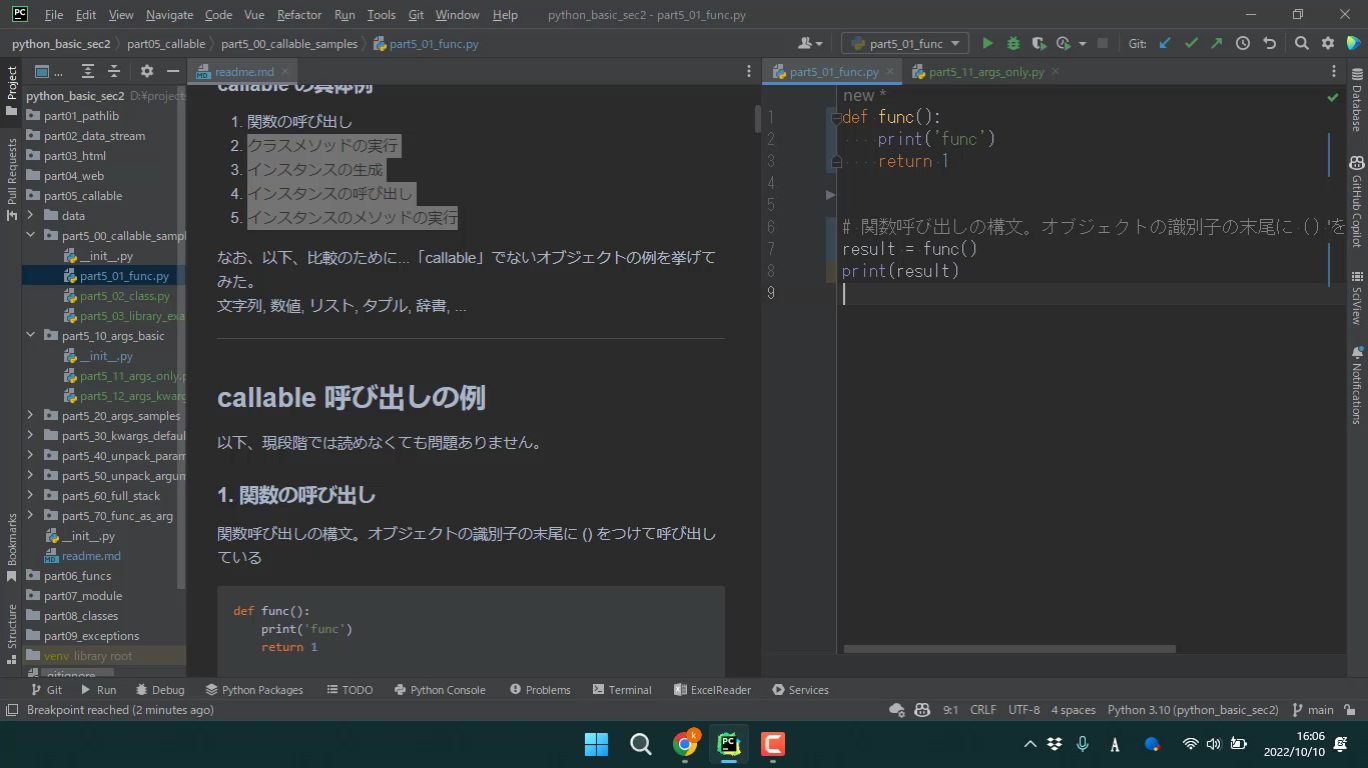The height and width of the screenshot is (768, 1368).
Task: Click the Git update project arrow
Action: 1165,43
